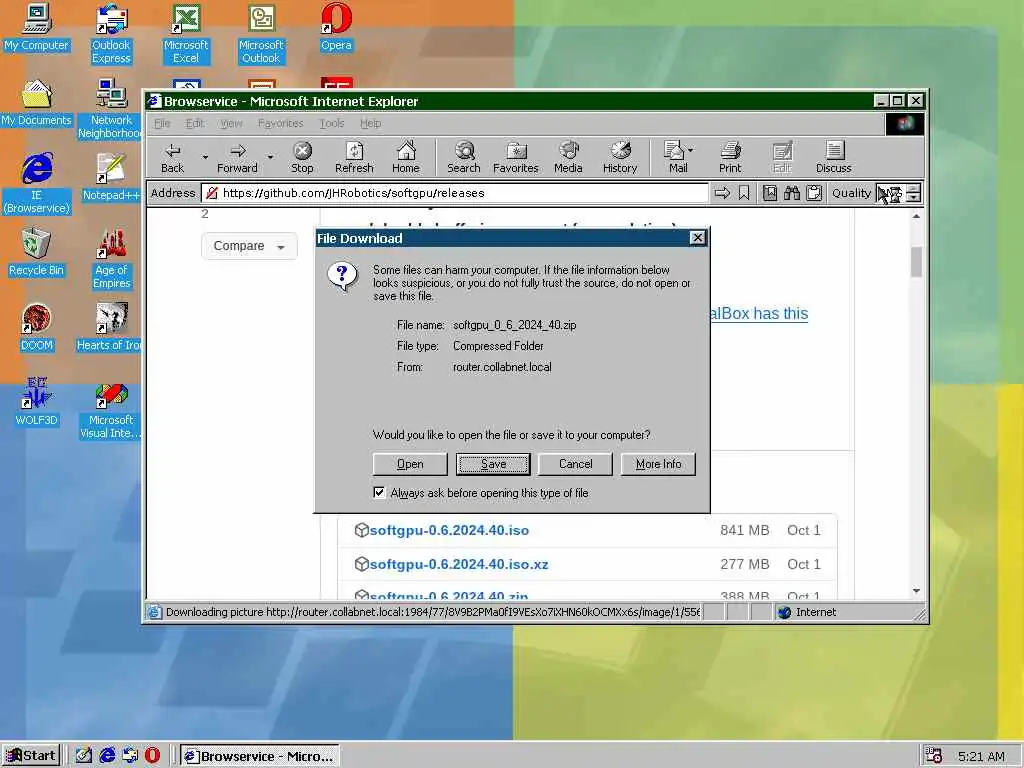Click the bookmark ribbon icon
Screen dimensions: 1024x768
tap(744, 193)
